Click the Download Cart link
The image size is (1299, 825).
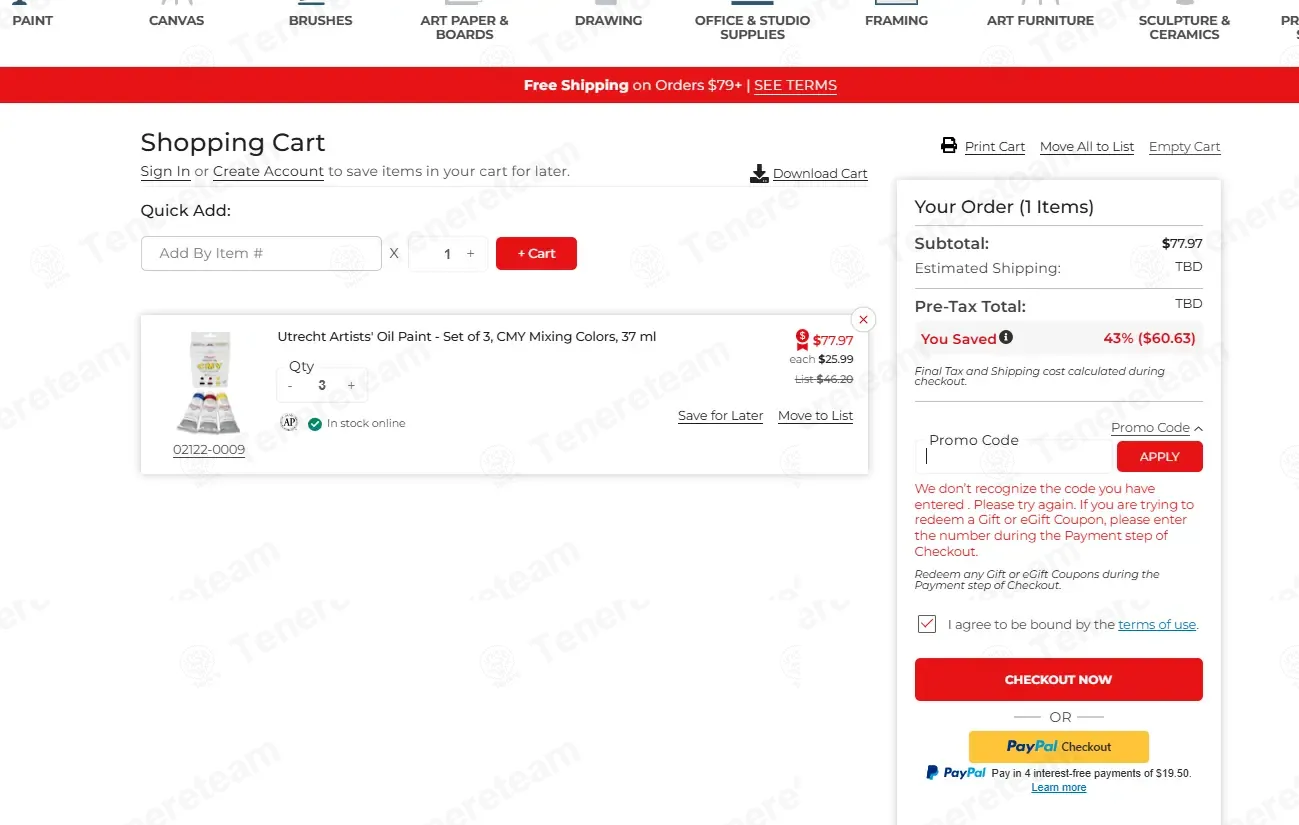820,174
